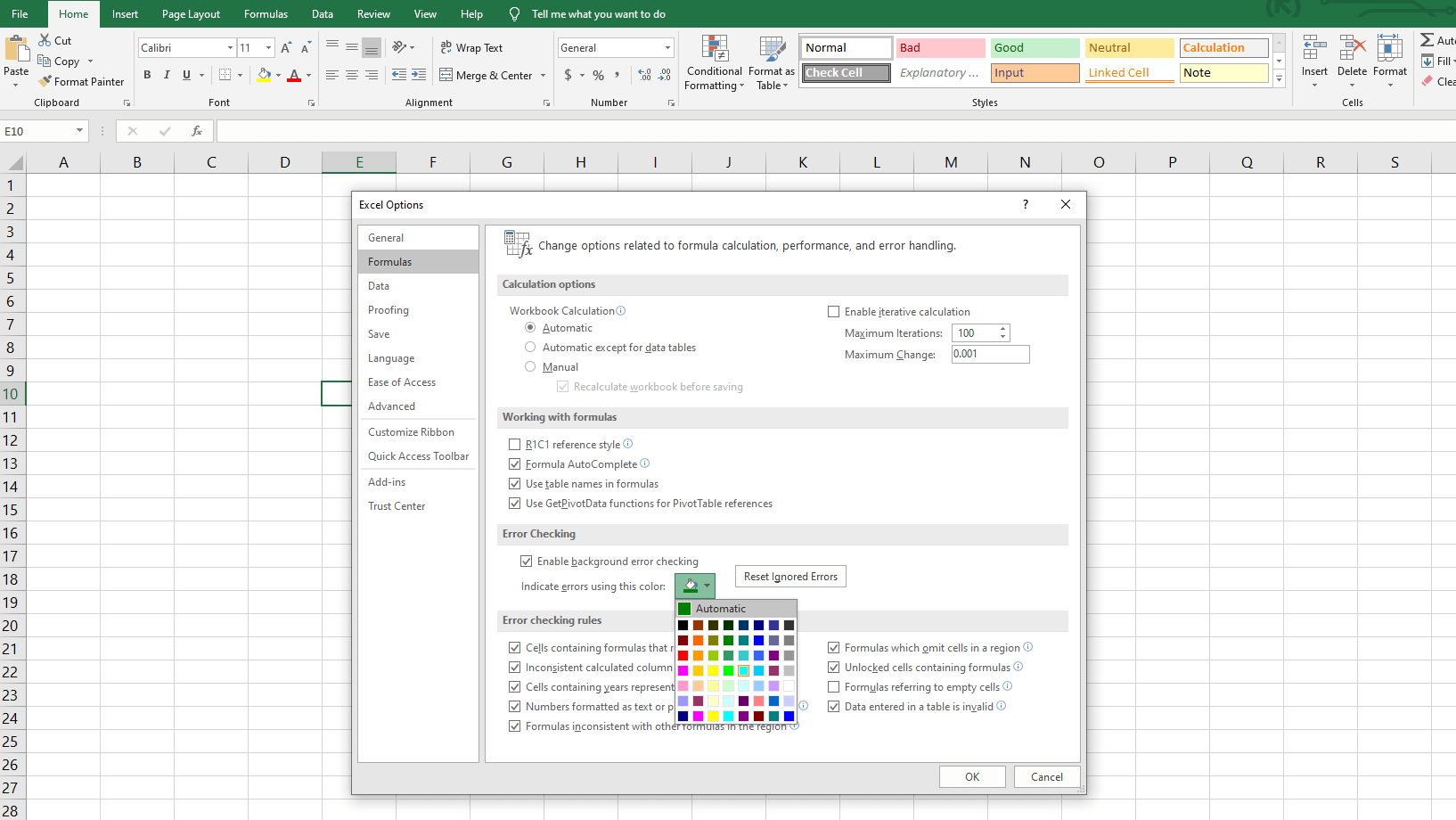This screenshot has height=820, width=1456.
Task: Open Conditional Formatting
Action: [x=714, y=63]
